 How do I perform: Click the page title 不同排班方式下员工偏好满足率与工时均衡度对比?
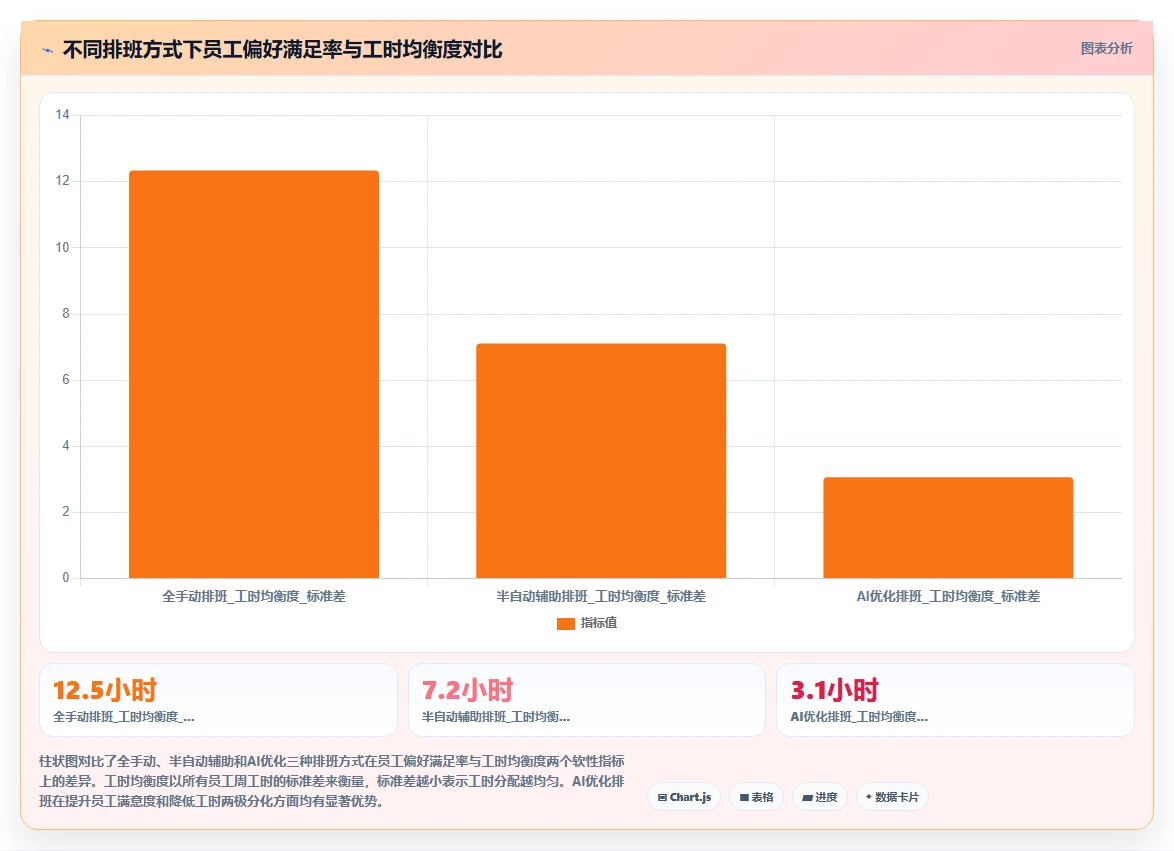tap(282, 50)
